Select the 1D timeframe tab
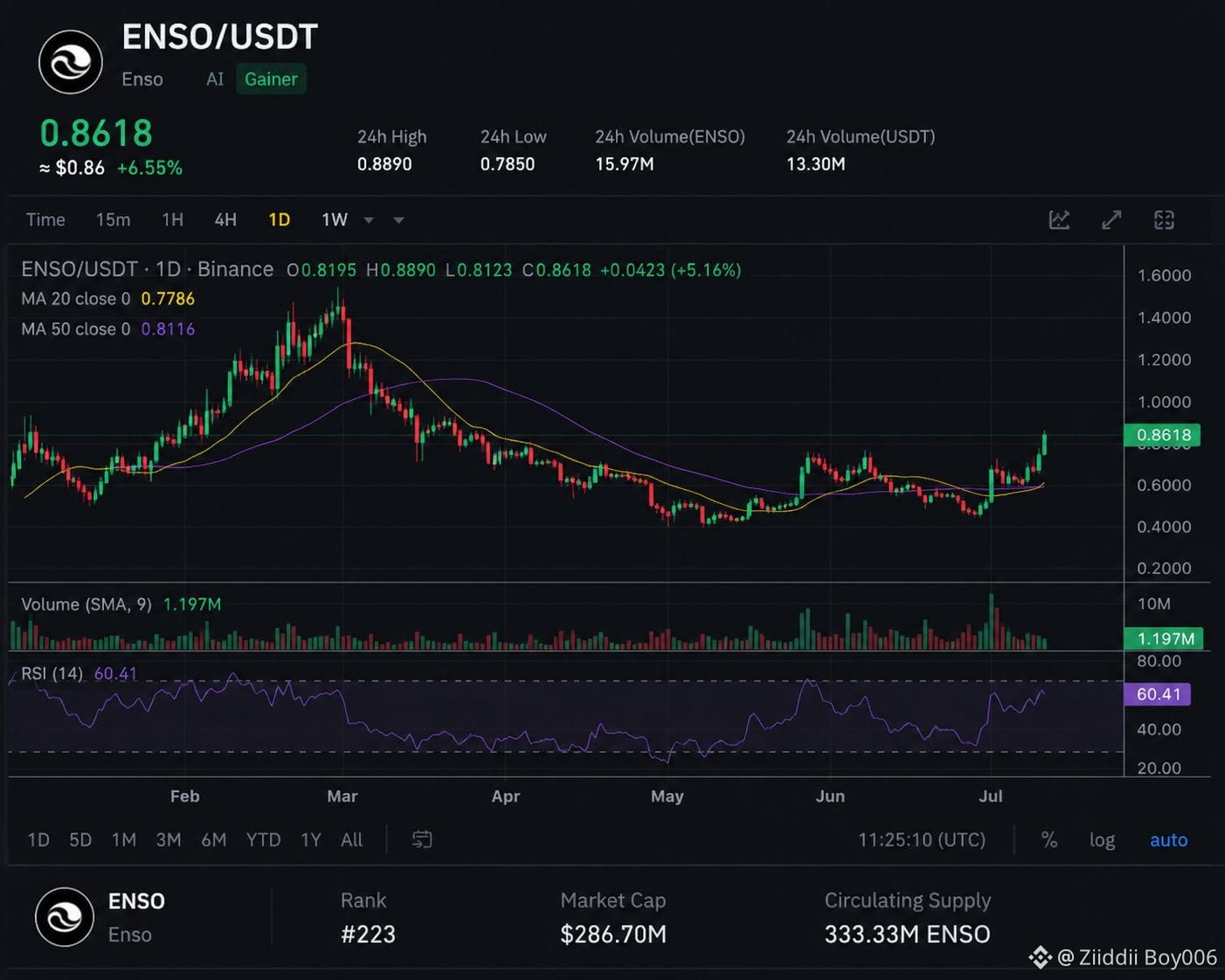The width and height of the screenshot is (1225, 980). tap(279, 219)
